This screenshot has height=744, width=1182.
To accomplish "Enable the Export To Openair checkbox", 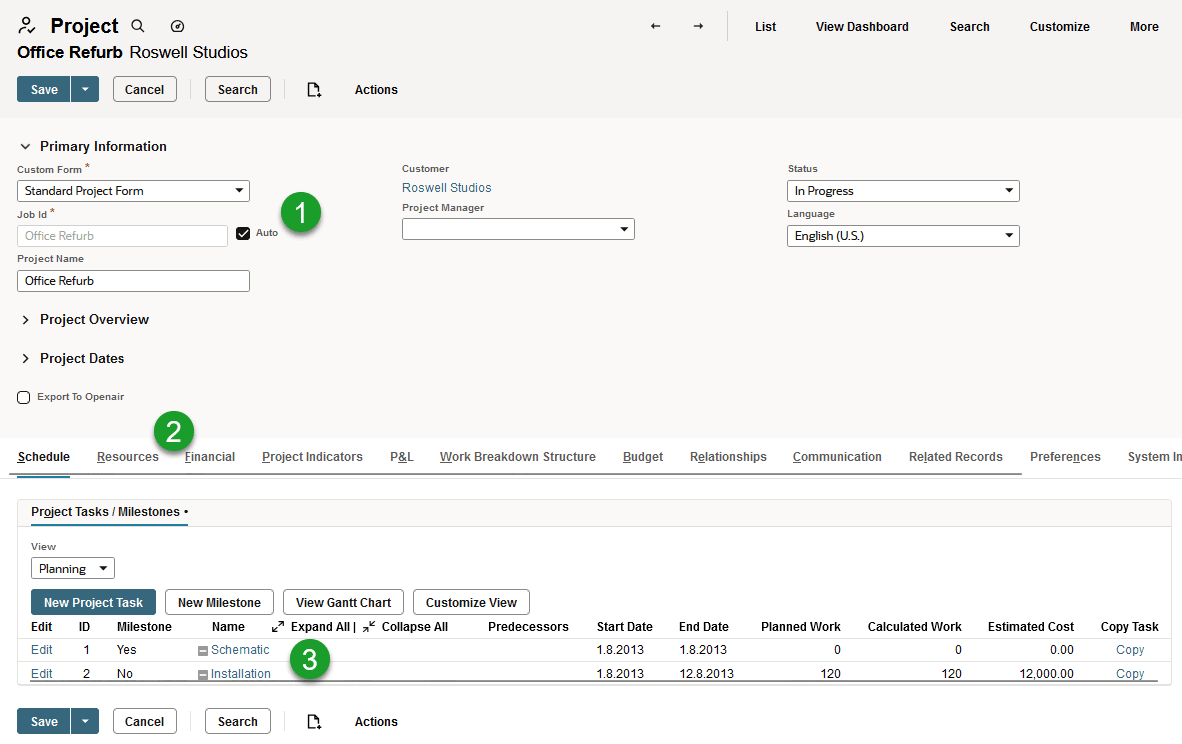I will pyautogui.click(x=23, y=397).
